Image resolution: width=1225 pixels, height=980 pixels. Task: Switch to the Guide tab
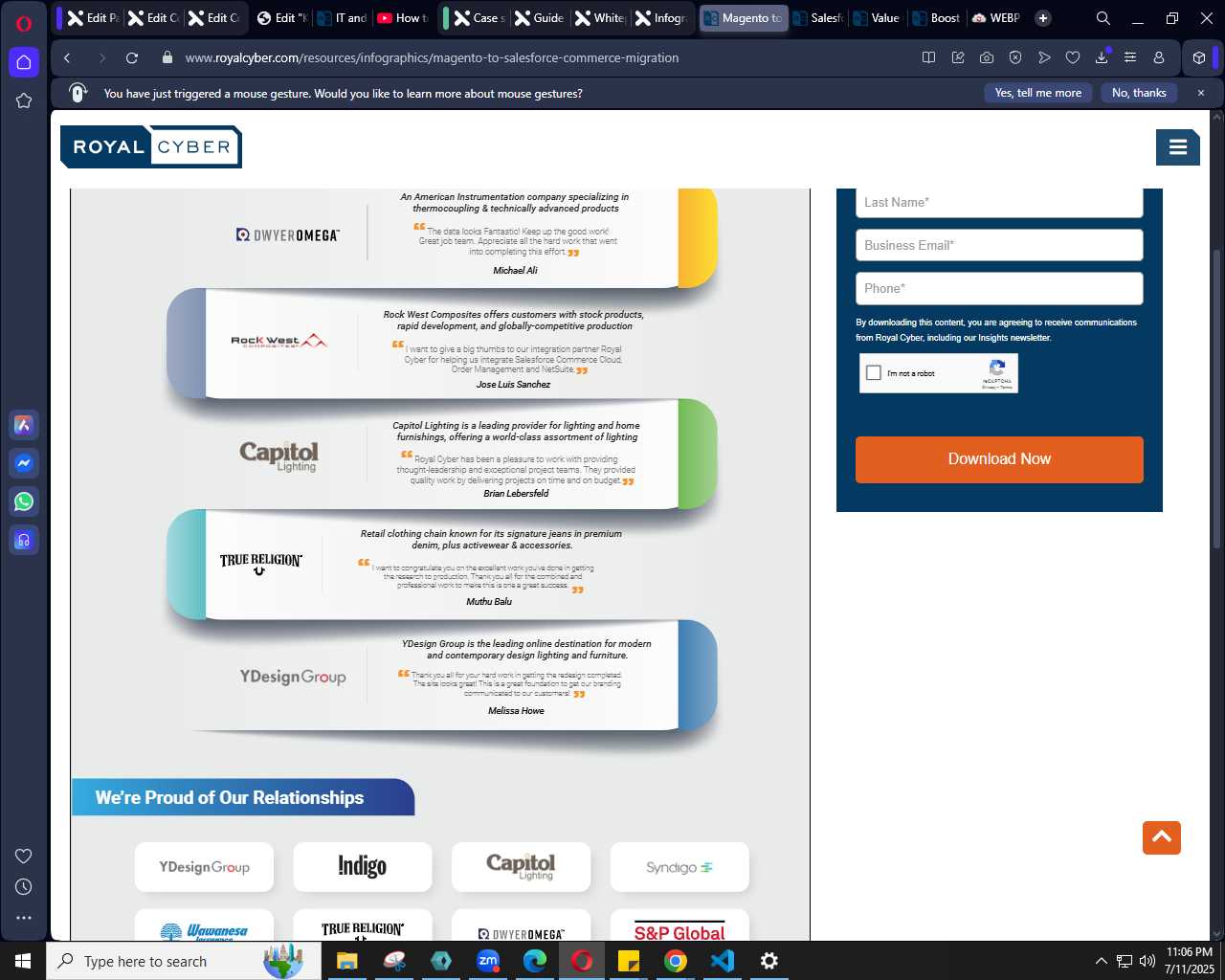click(540, 18)
